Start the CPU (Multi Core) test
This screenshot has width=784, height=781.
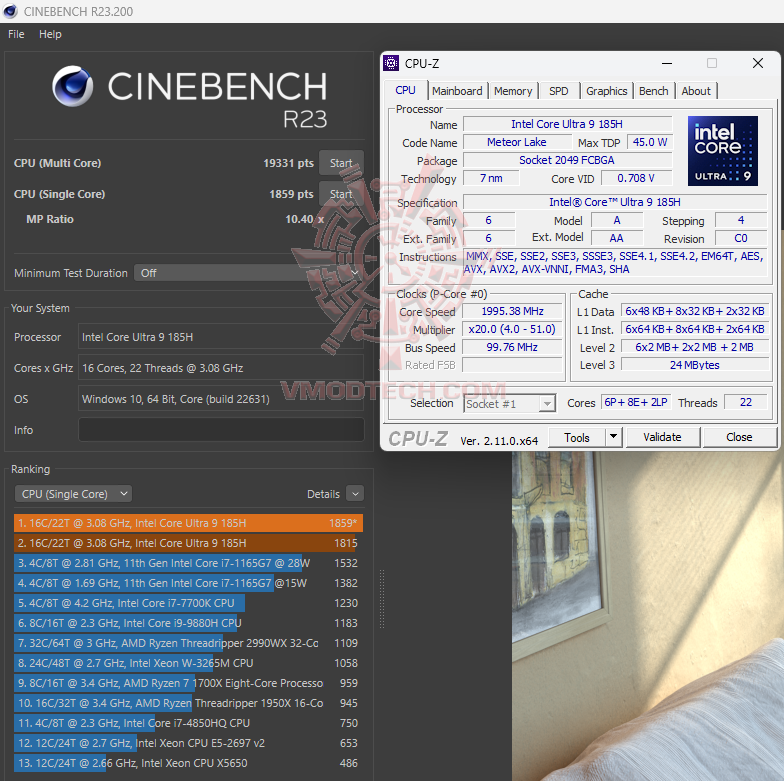pyautogui.click(x=341, y=163)
